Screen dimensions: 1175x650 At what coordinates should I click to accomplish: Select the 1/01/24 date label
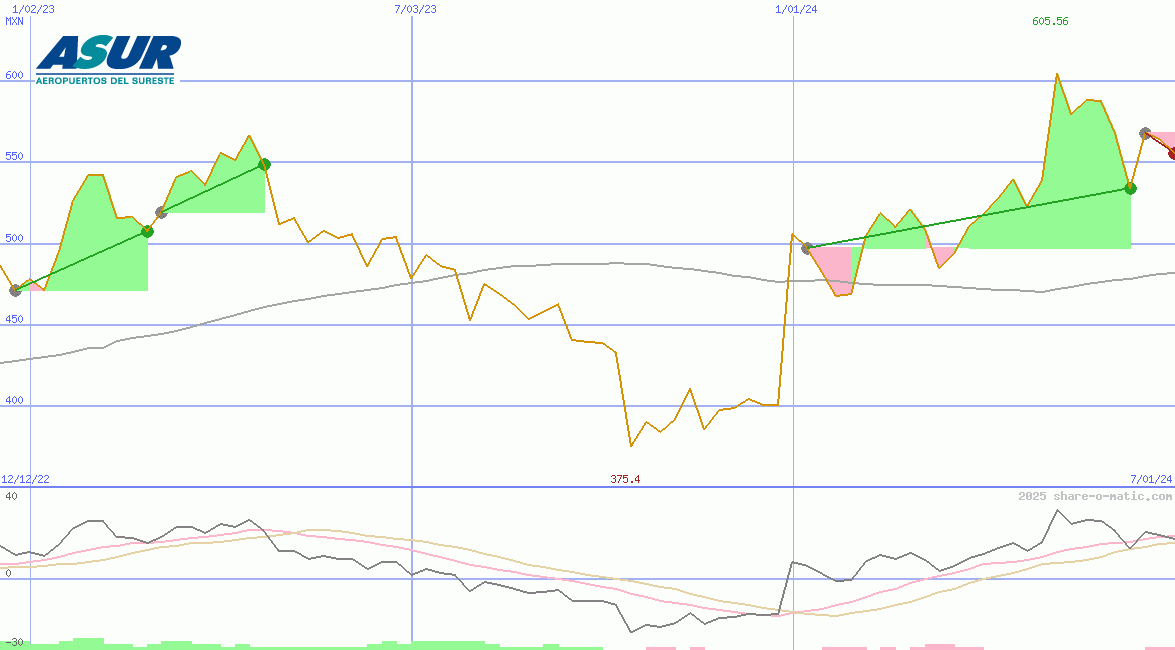click(x=796, y=9)
